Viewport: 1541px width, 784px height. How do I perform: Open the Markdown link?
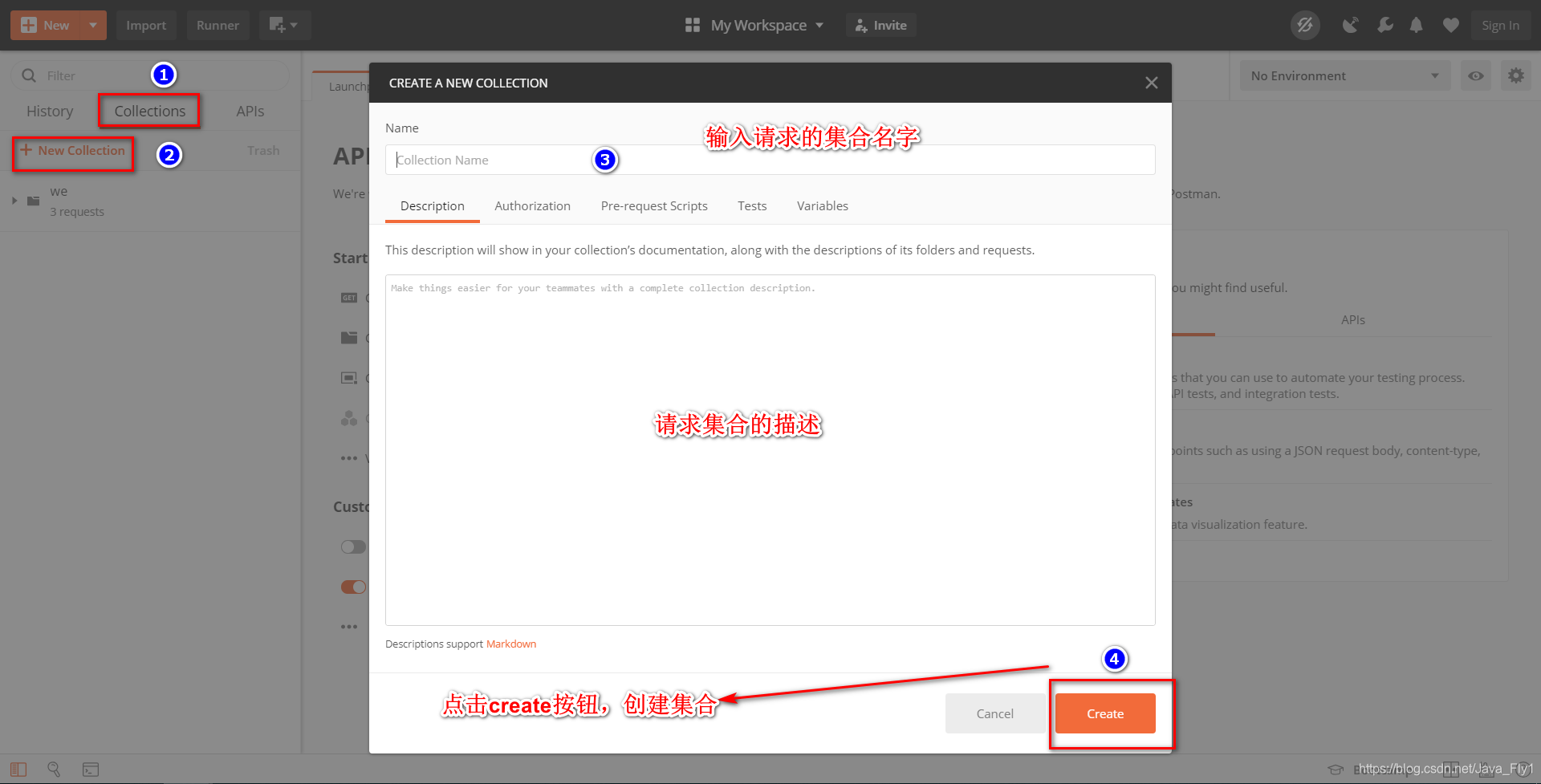pos(511,644)
